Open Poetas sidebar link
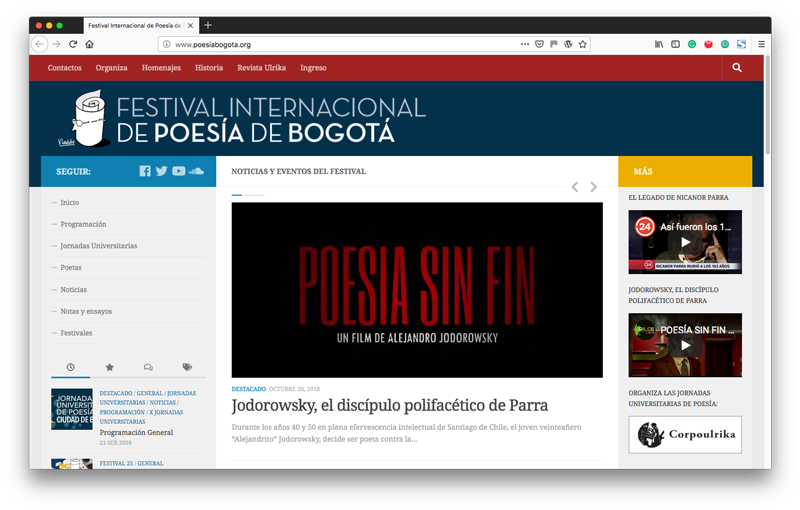The height and width of the screenshot is (510, 800). coord(71,268)
